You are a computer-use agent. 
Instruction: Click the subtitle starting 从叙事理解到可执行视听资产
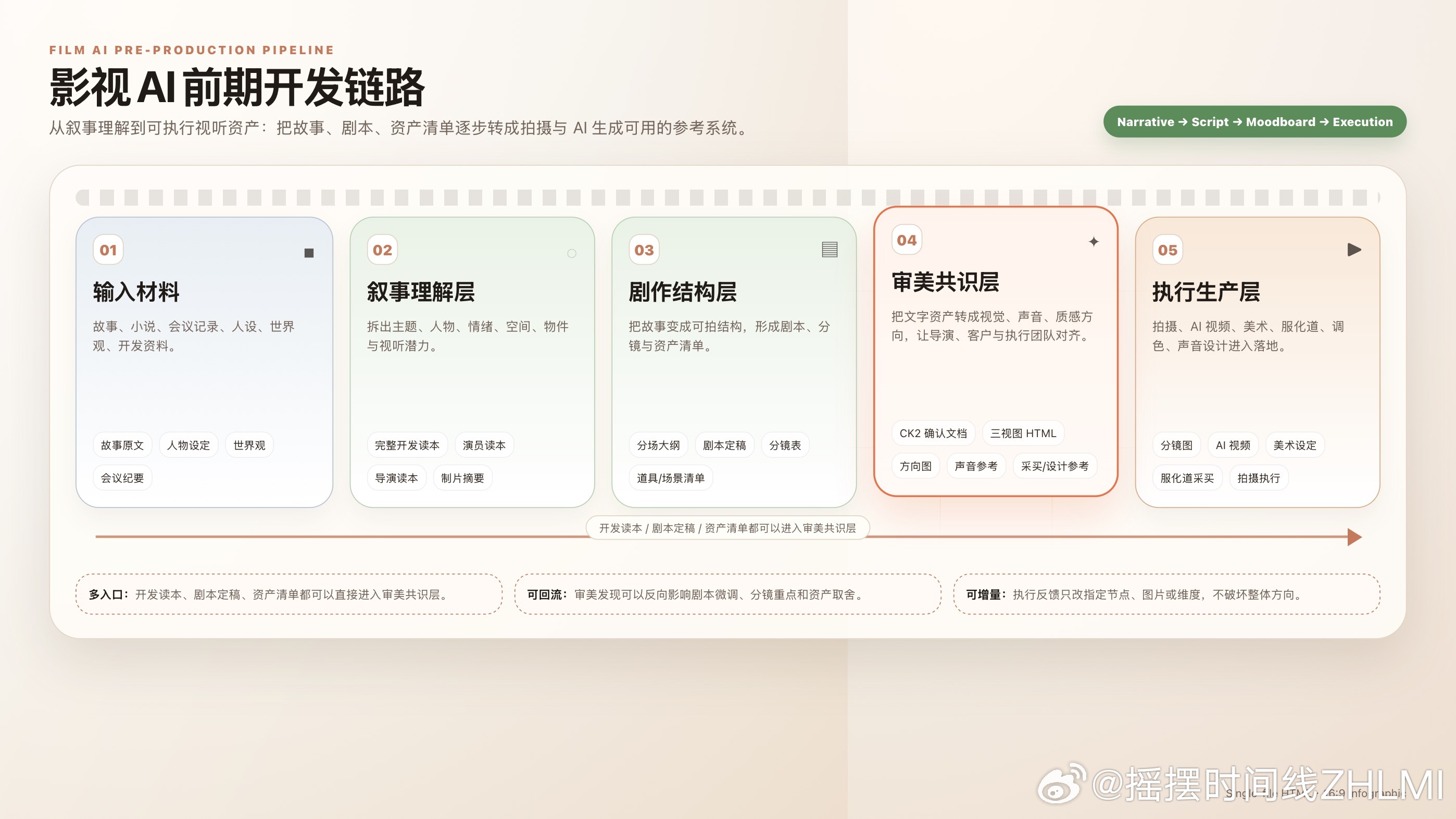399,128
